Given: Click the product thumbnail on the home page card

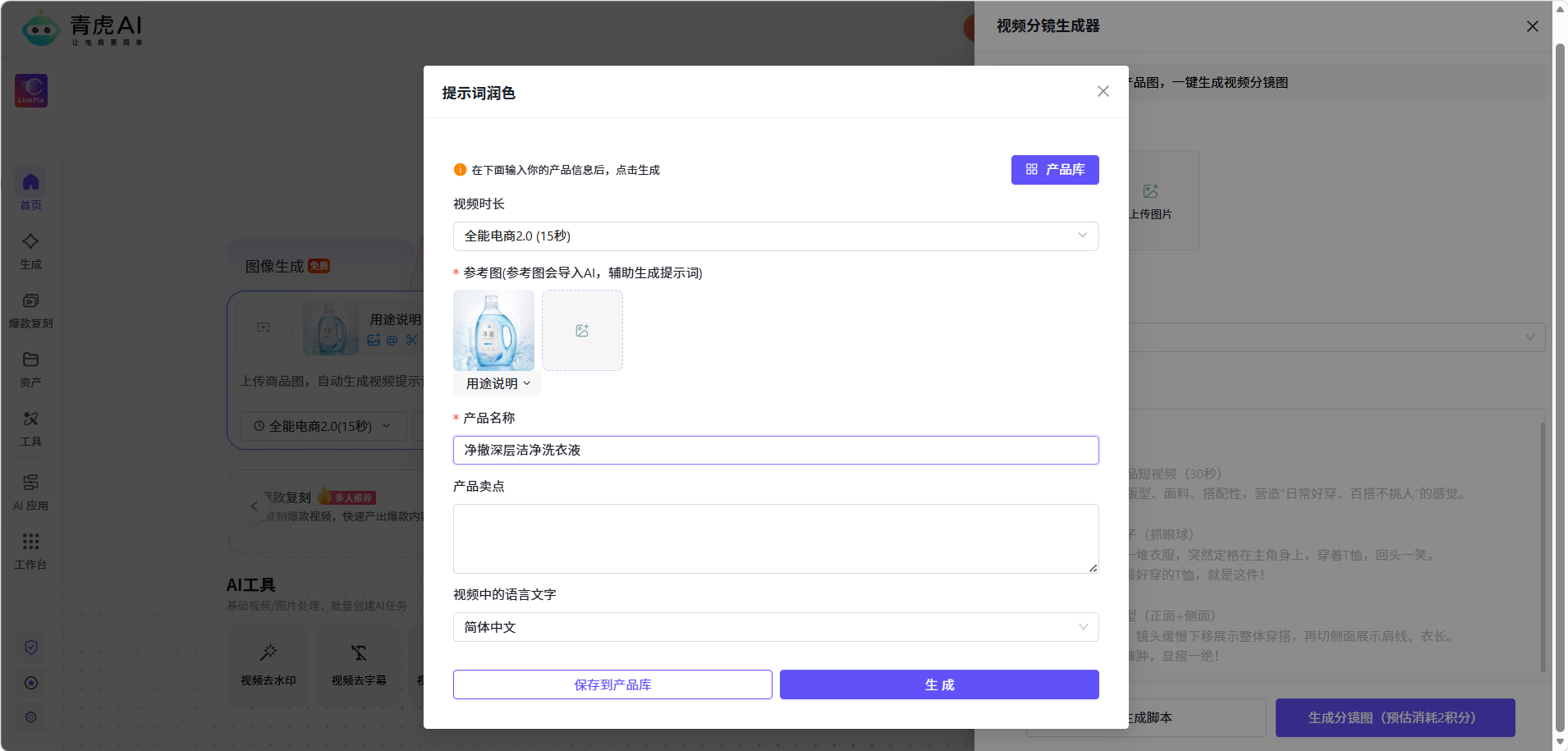Looking at the screenshot, I should (331, 327).
